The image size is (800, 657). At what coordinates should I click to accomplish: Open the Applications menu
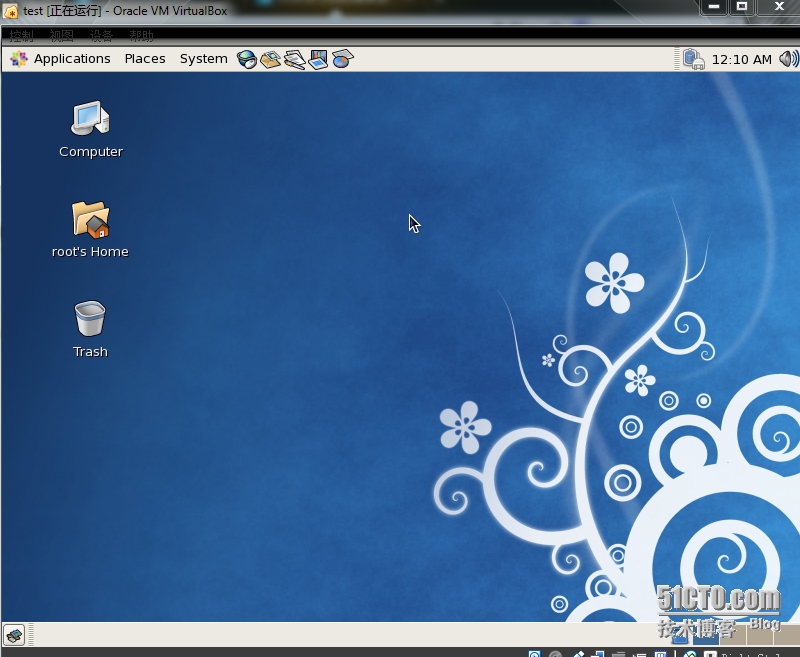pyautogui.click(x=72, y=59)
